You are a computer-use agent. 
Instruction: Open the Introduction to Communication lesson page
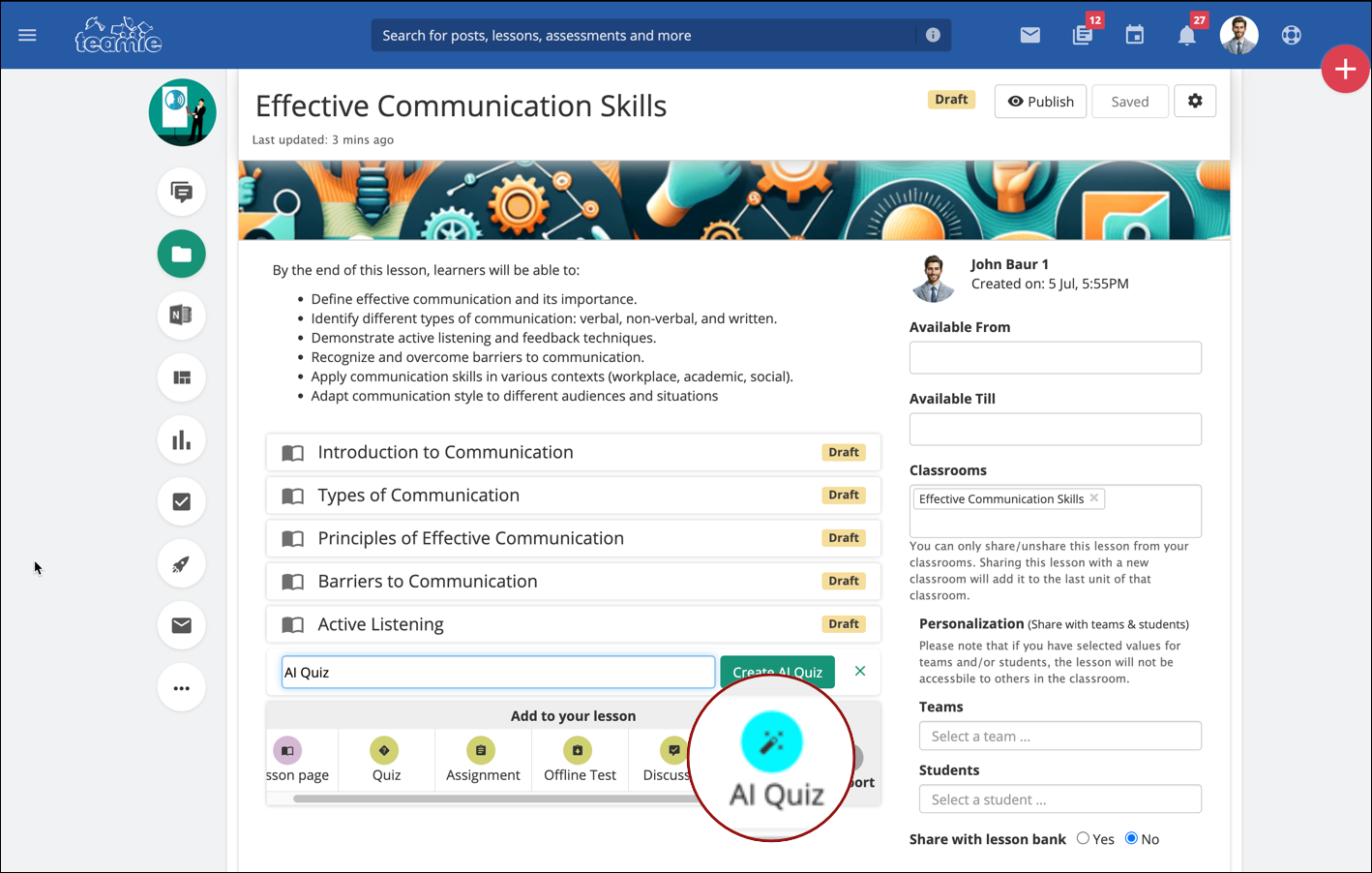click(445, 453)
